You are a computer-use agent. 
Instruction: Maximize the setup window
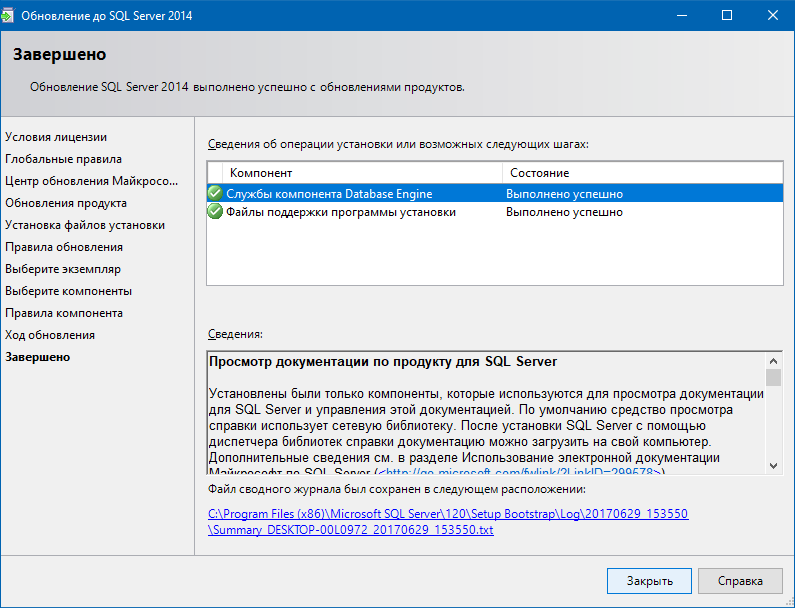tap(727, 15)
